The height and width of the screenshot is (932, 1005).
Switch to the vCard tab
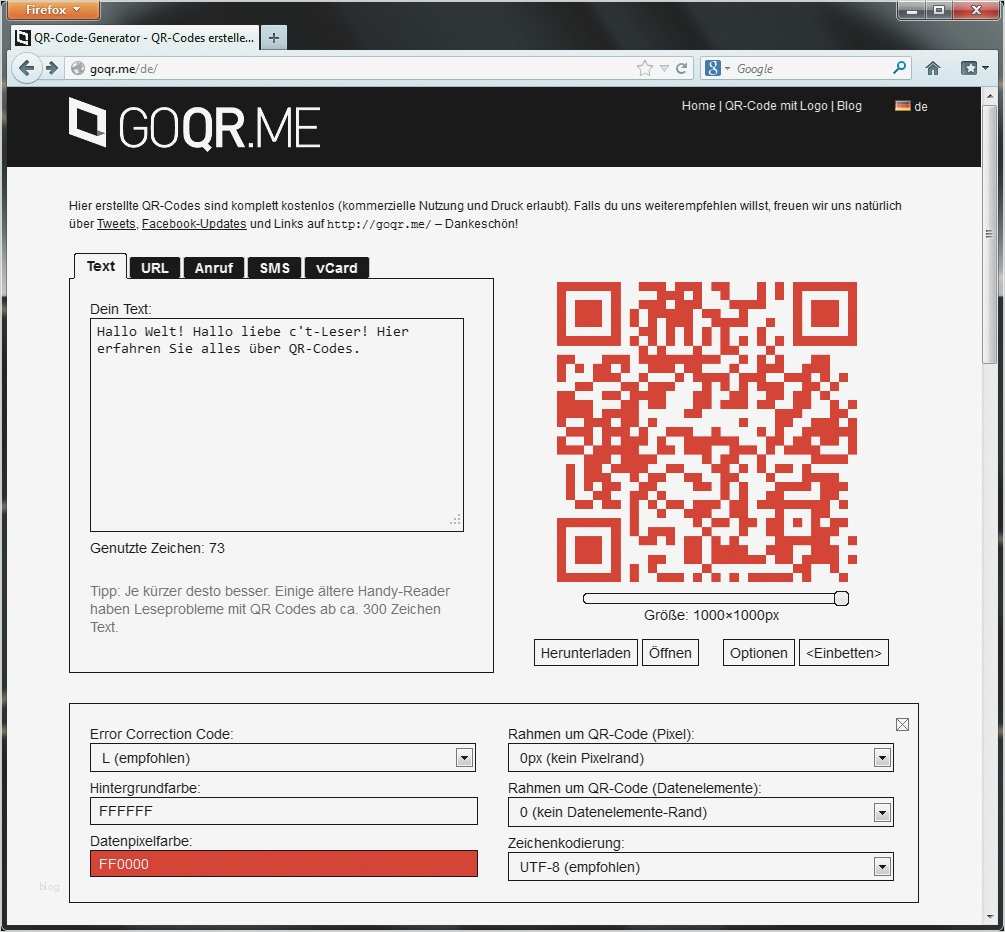point(336,268)
